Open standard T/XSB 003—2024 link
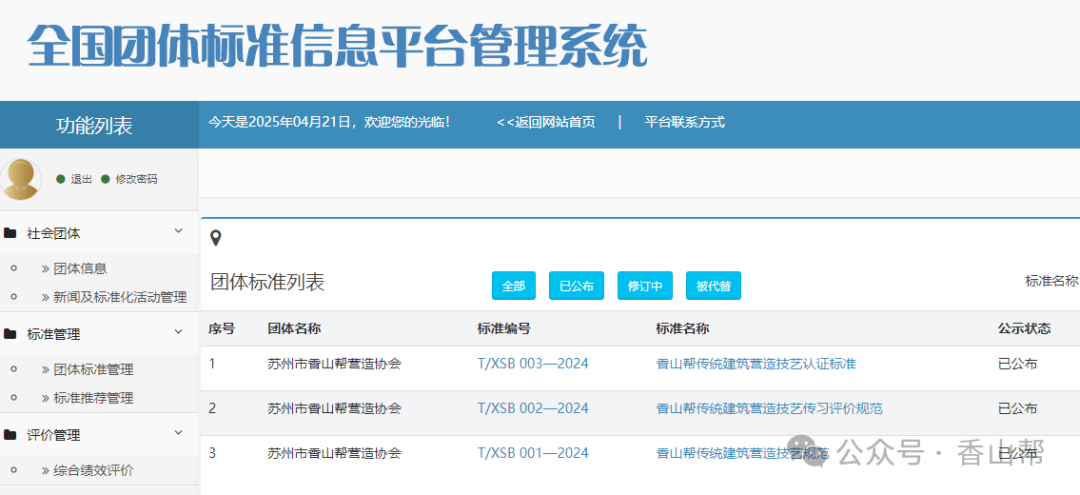 [533, 364]
